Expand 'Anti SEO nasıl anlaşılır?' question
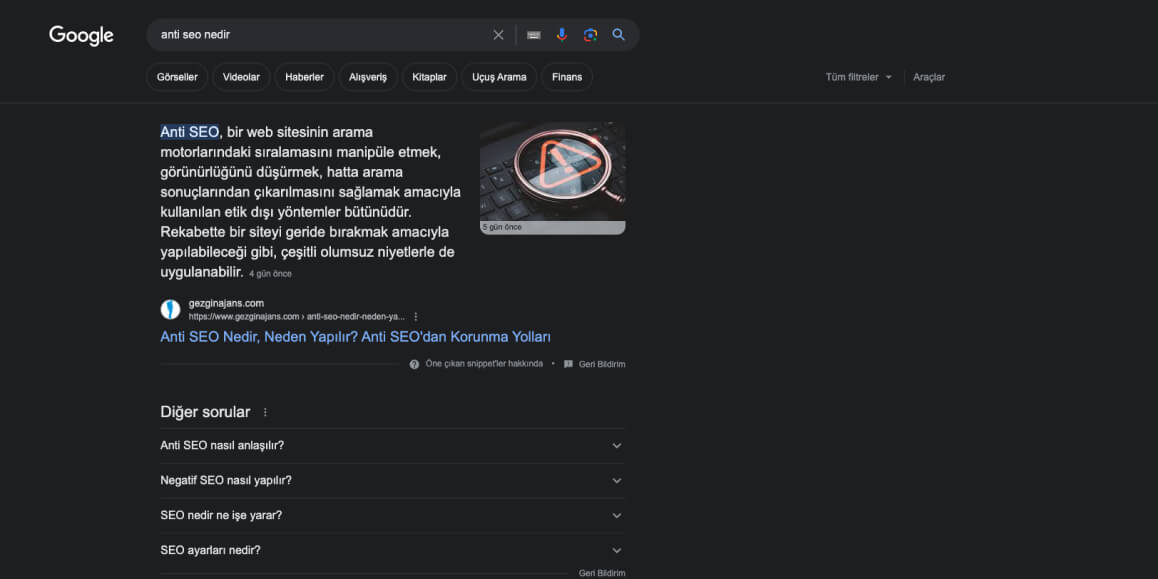1158x579 pixels. tap(392, 445)
